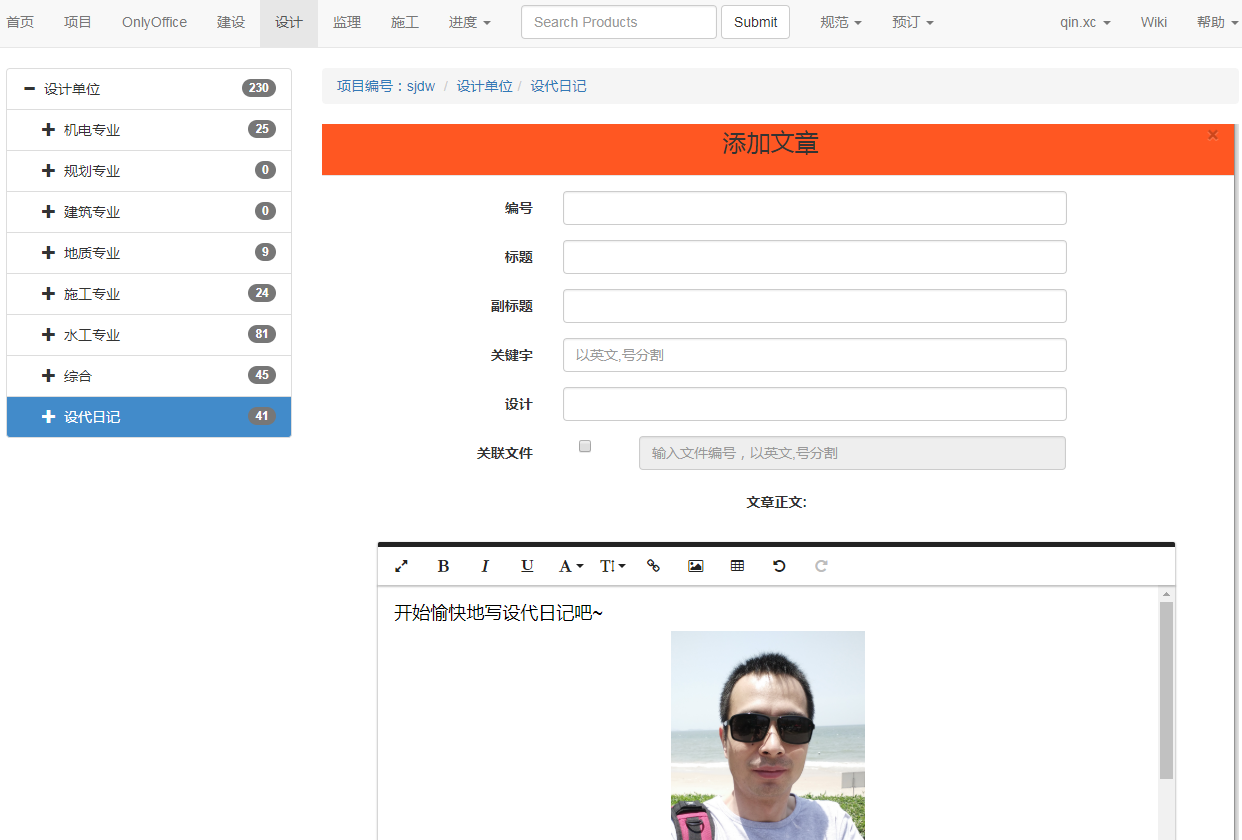Open font color dropdown in editor
The width and height of the screenshot is (1242, 840).
pos(570,566)
